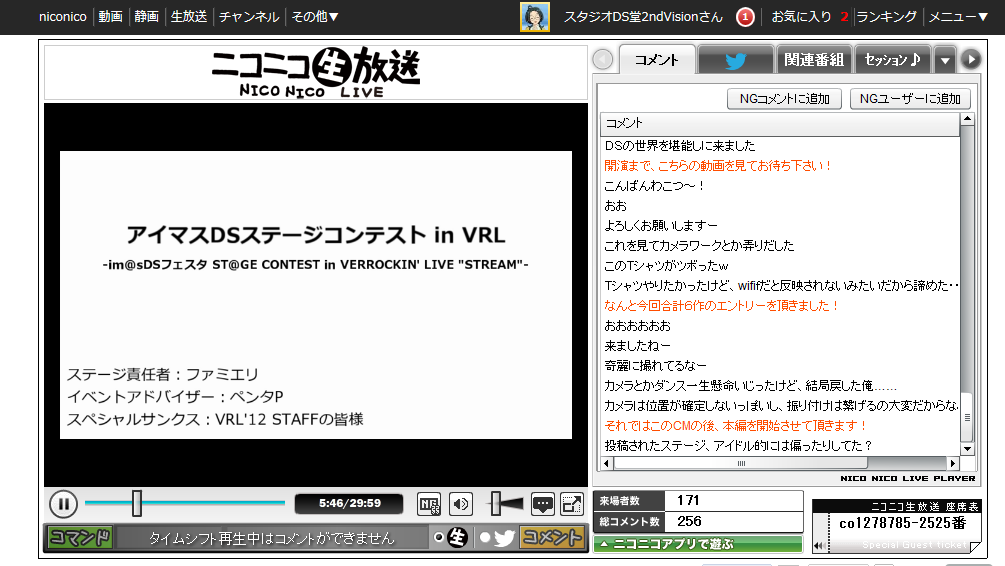Open the コマンド command button
1005x566 pixels.
[81, 537]
